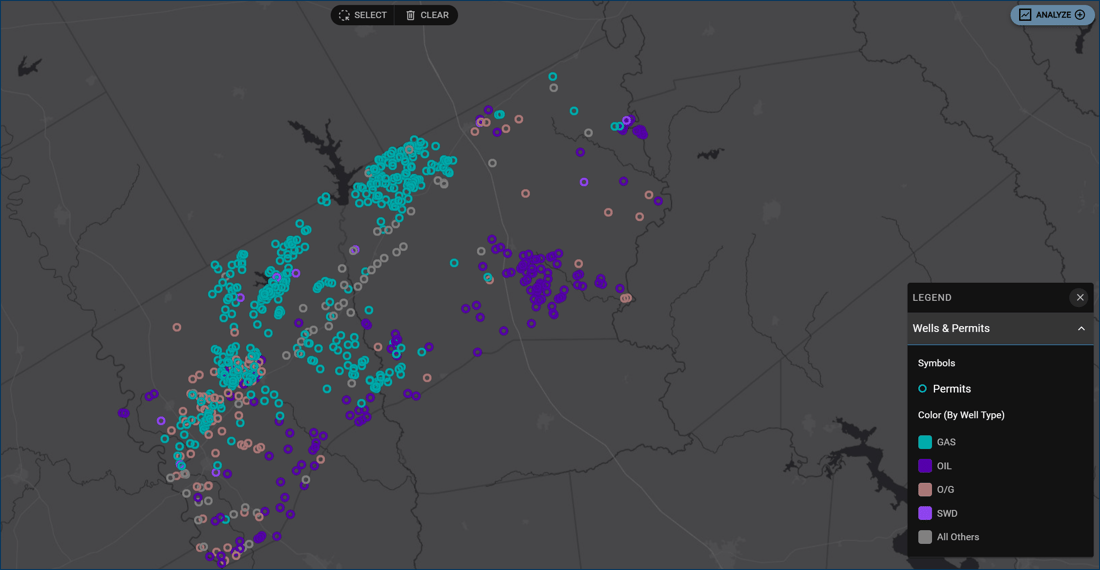Collapse the Wells & Permits section

[1081, 328]
